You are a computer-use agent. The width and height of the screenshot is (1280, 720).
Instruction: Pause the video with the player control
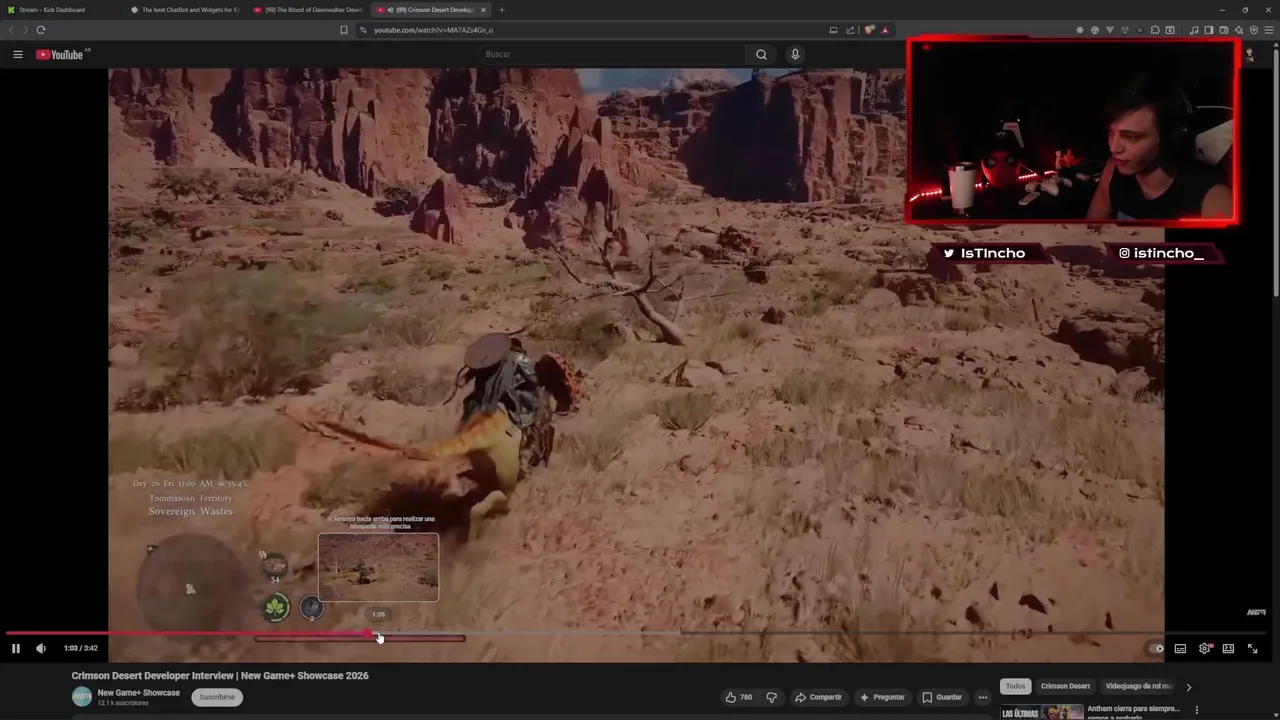16,648
